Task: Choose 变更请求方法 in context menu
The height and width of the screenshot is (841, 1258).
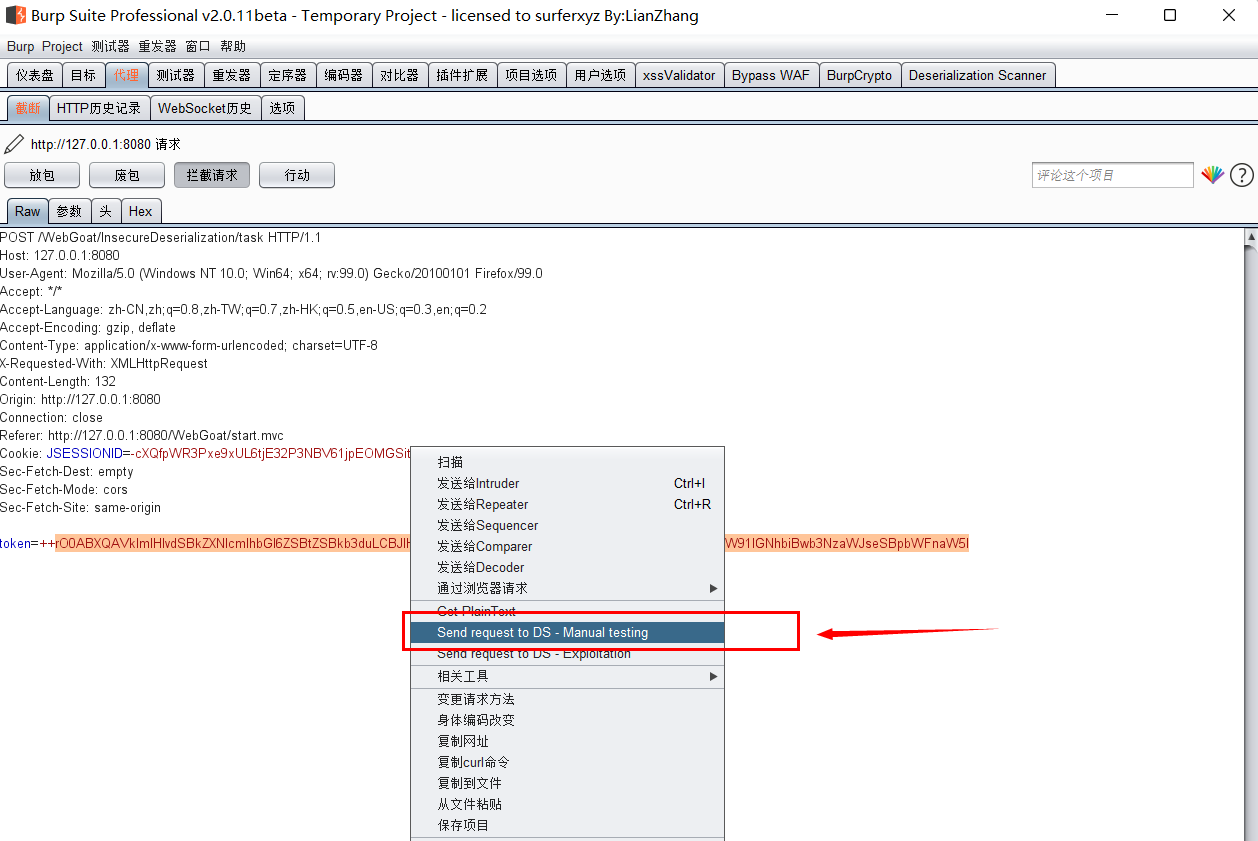Action: point(567,699)
